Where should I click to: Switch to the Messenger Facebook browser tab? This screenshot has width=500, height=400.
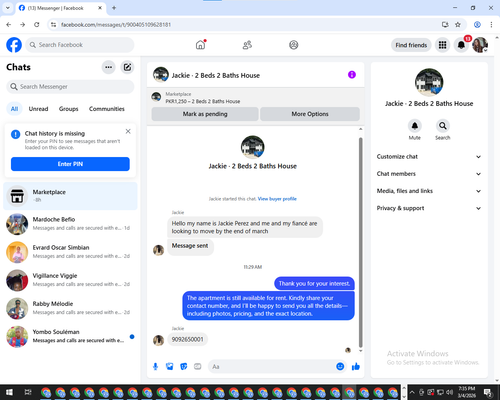tap(60, 8)
